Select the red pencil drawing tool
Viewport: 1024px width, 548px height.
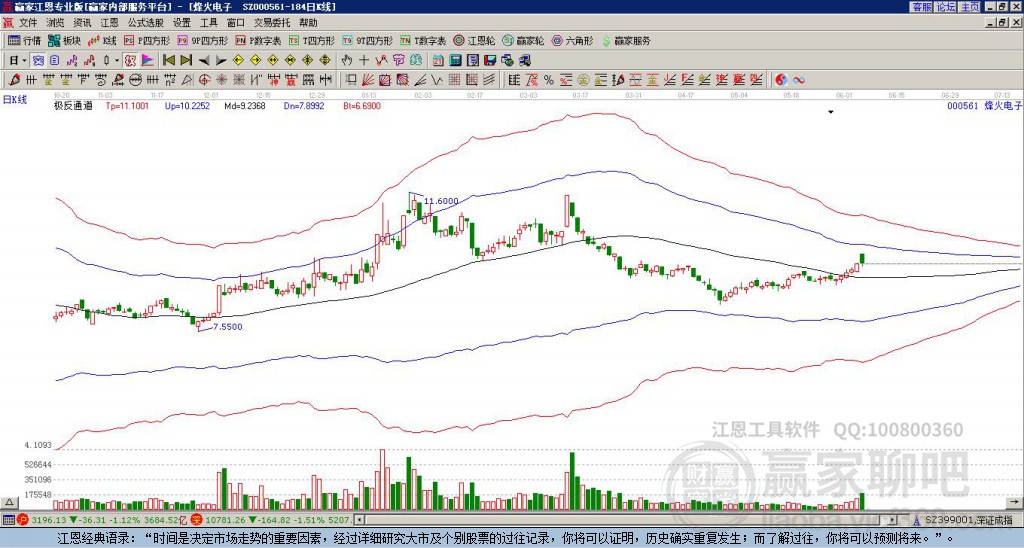tap(14, 80)
